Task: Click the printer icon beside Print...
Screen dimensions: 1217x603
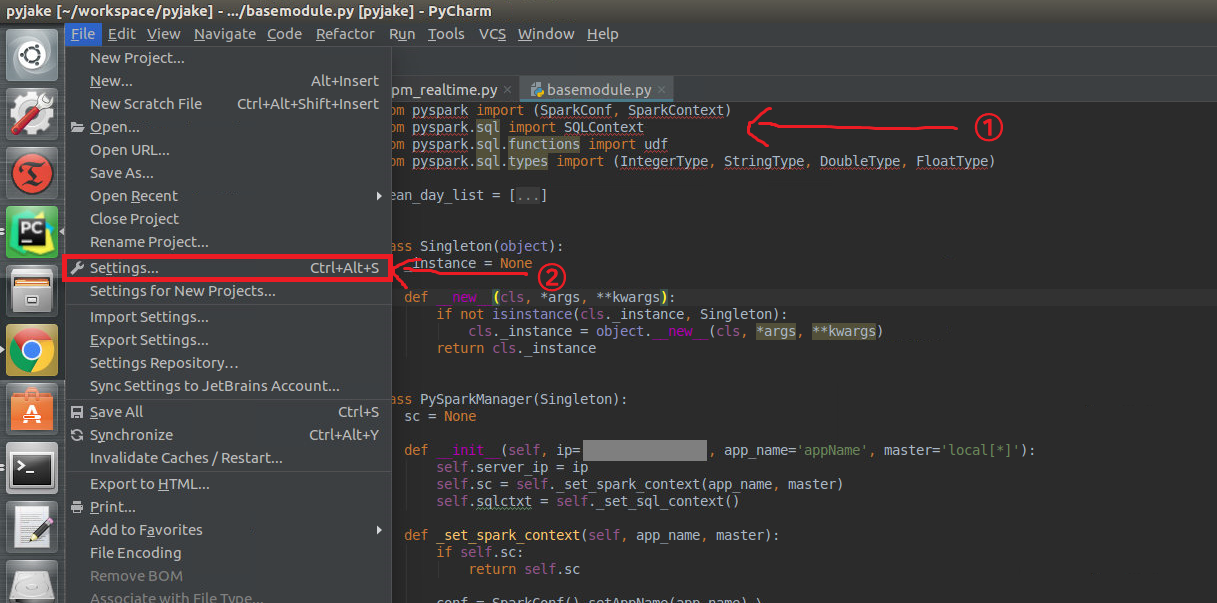Action: pos(78,507)
